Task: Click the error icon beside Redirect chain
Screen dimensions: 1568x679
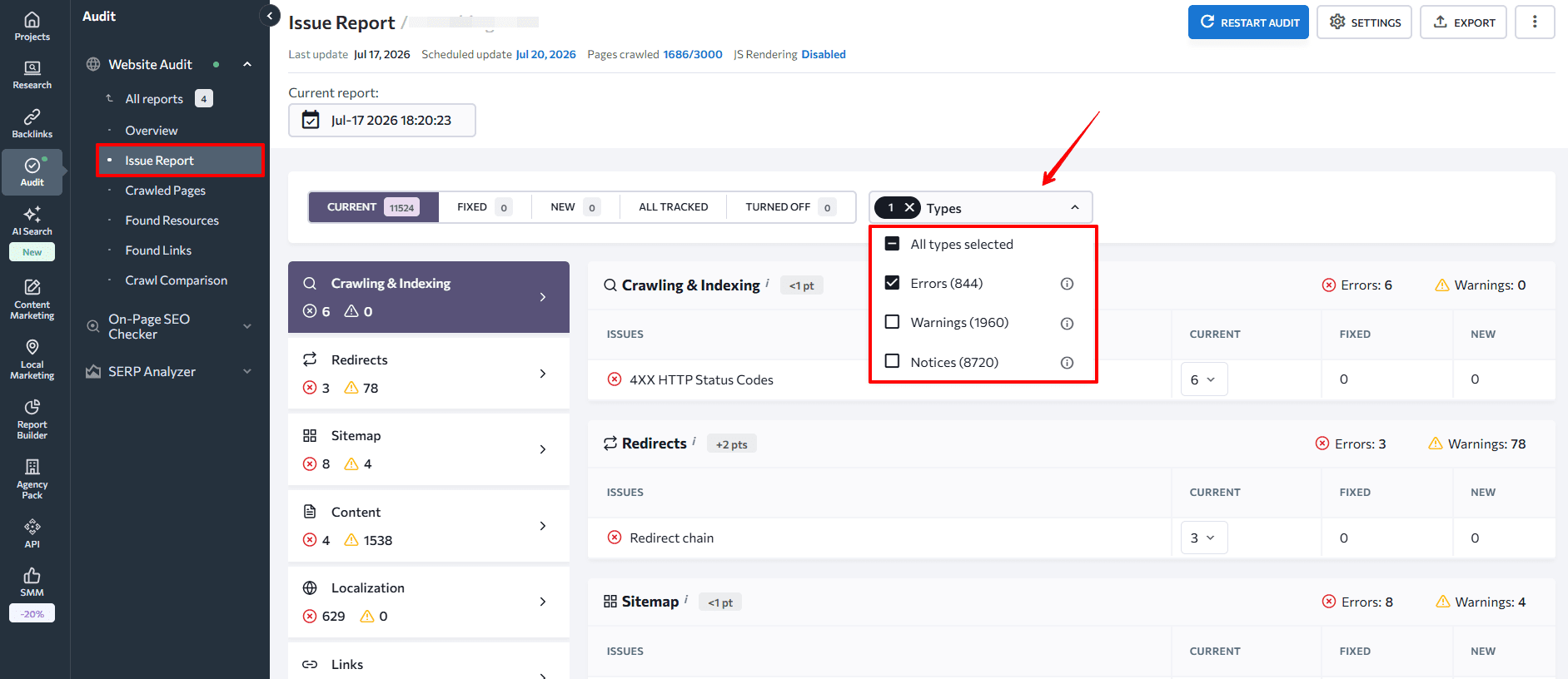Action: pyautogui.click(x=615, y=538)
